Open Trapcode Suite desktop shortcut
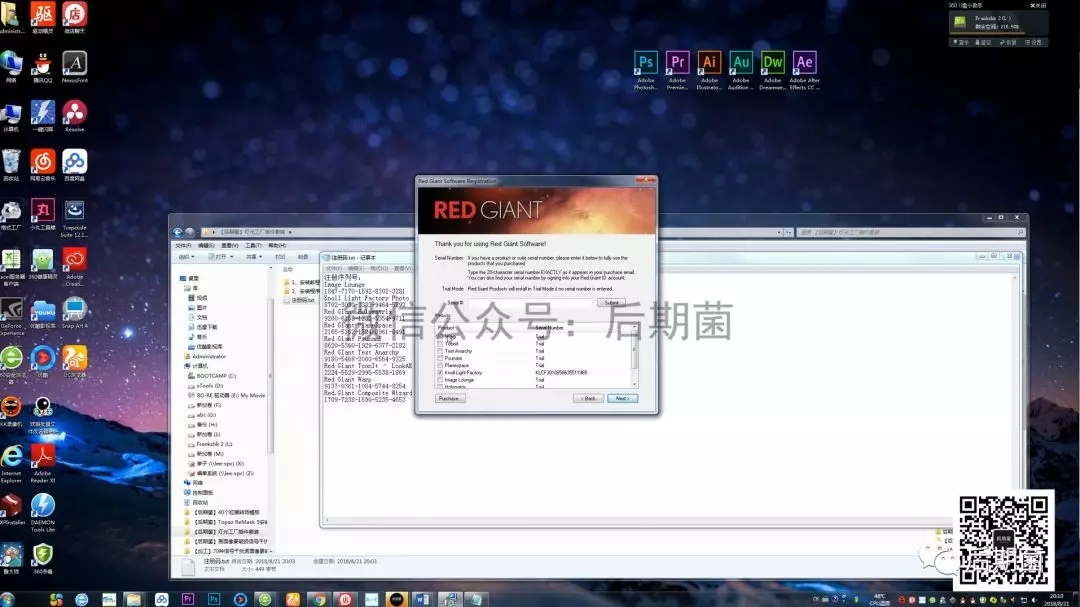This screenshot has height=607, width=1080. (74, 218)
